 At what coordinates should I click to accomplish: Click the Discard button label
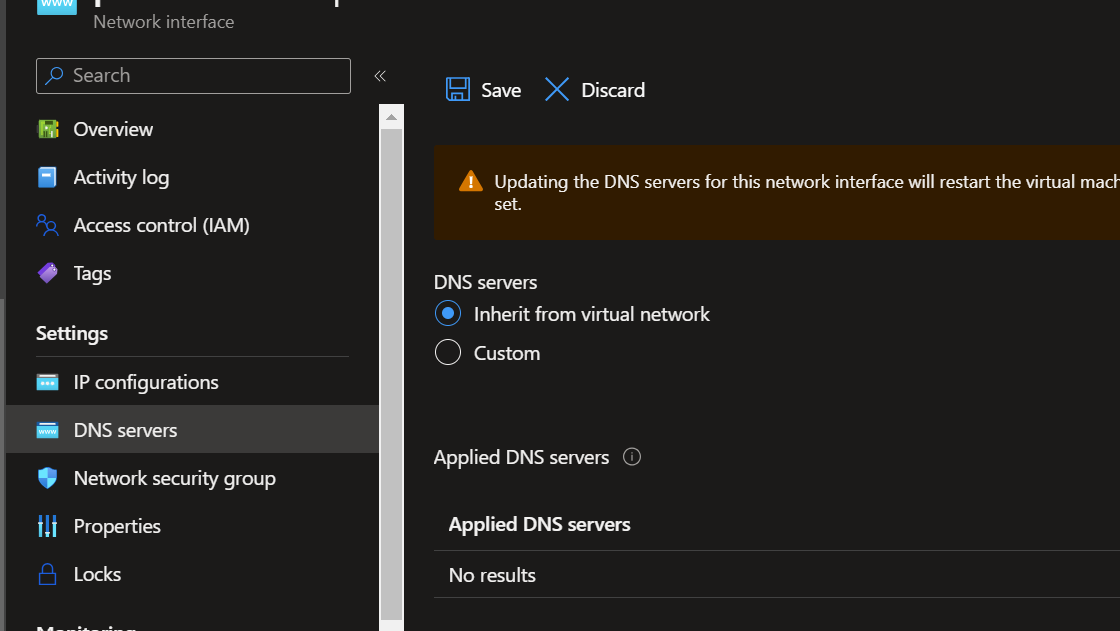pyautogui.click(x=613, y=90)
